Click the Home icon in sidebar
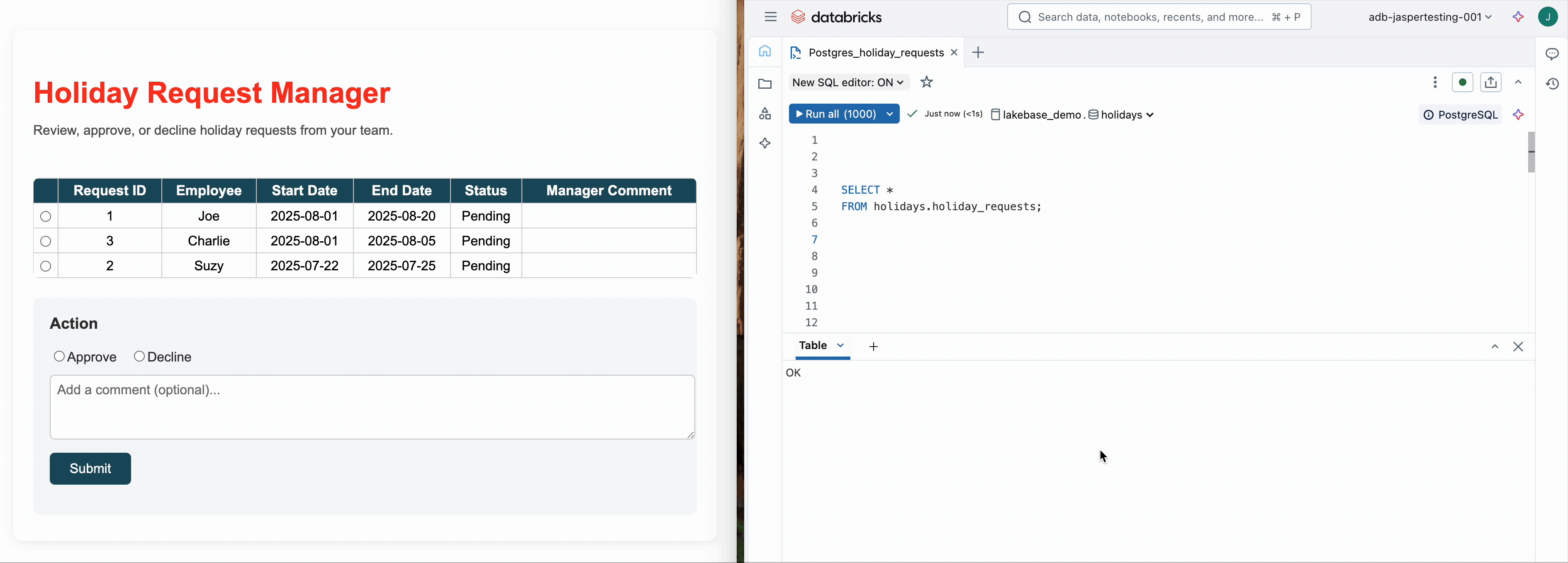This screenshot has width=1568, height=563. click(x=765, y=52)
